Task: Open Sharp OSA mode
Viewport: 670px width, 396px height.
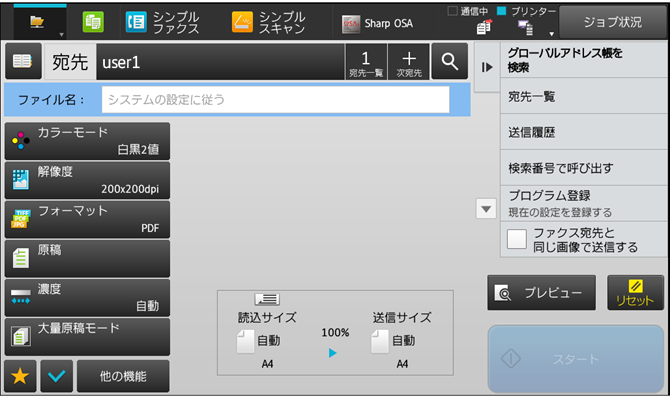Action: coord(378,23)
